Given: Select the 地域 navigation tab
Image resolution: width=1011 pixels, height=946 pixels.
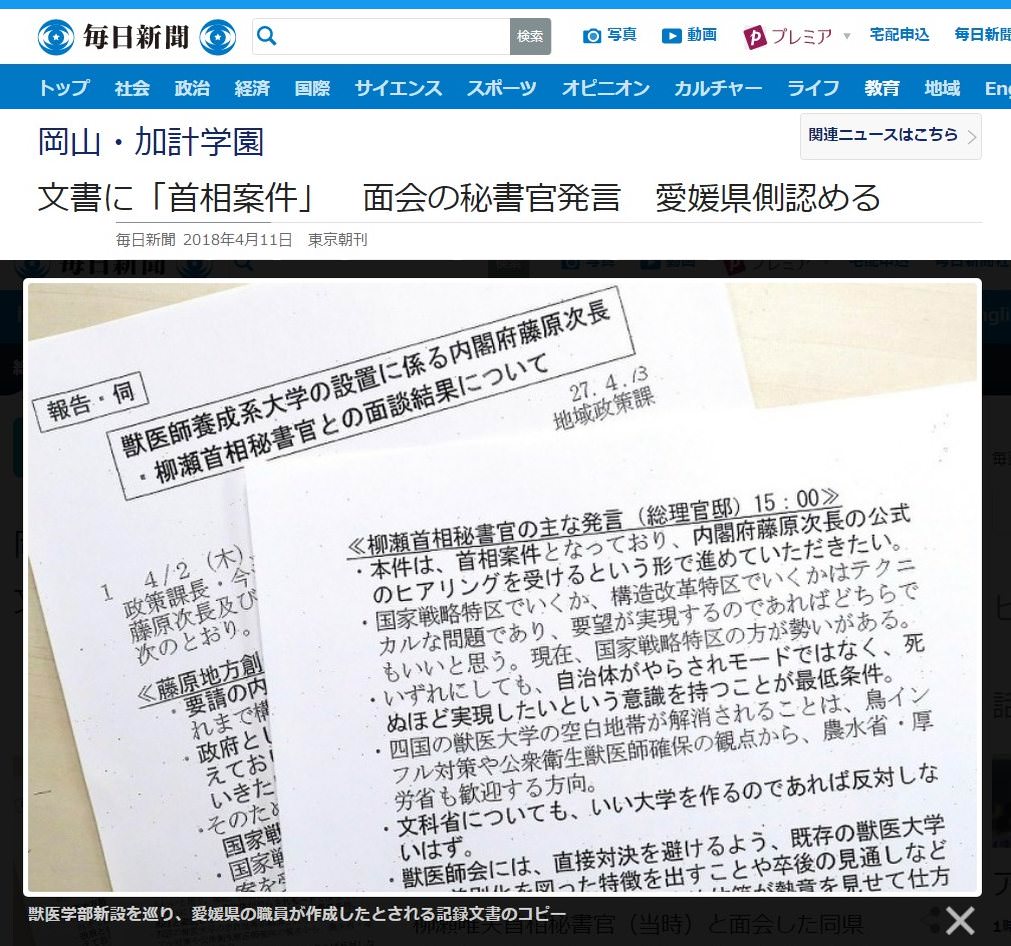Looking at the screenshot, I should tap(942, 88).
